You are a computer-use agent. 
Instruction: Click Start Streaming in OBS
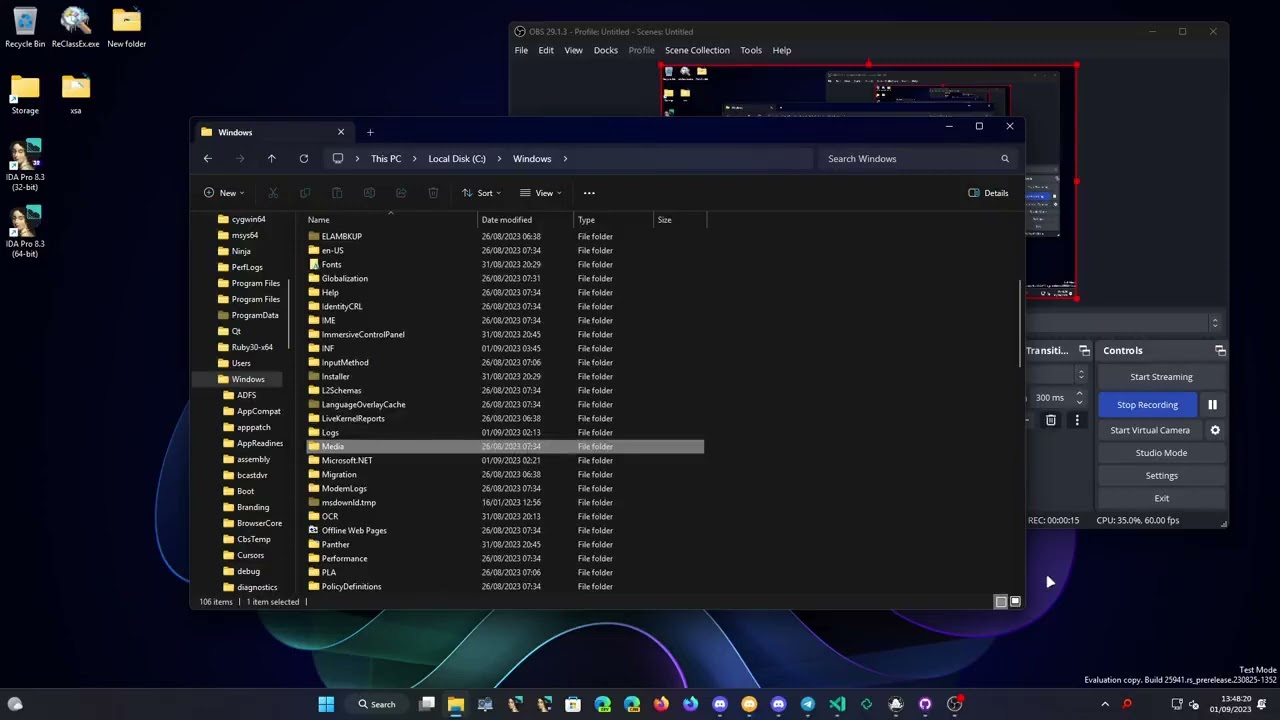coord(1161,377)
